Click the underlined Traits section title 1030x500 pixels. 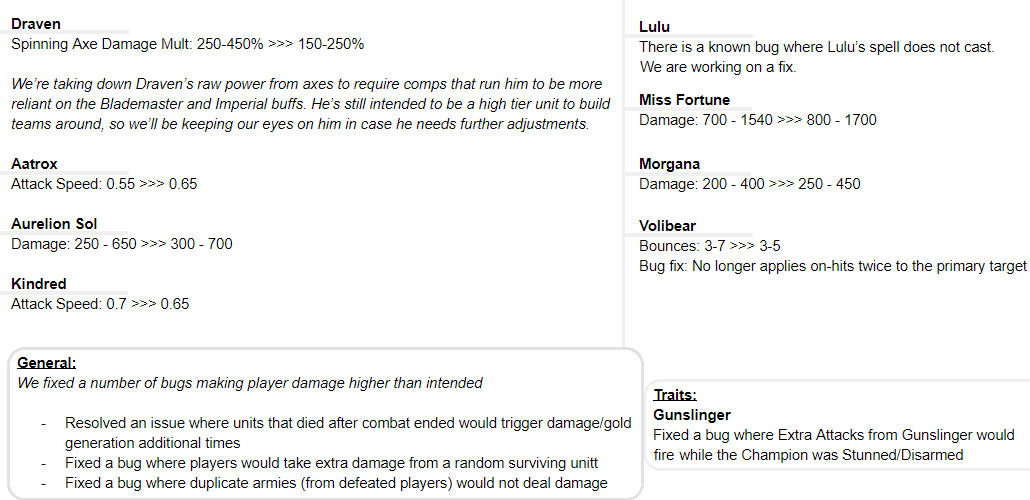[675, 395]
